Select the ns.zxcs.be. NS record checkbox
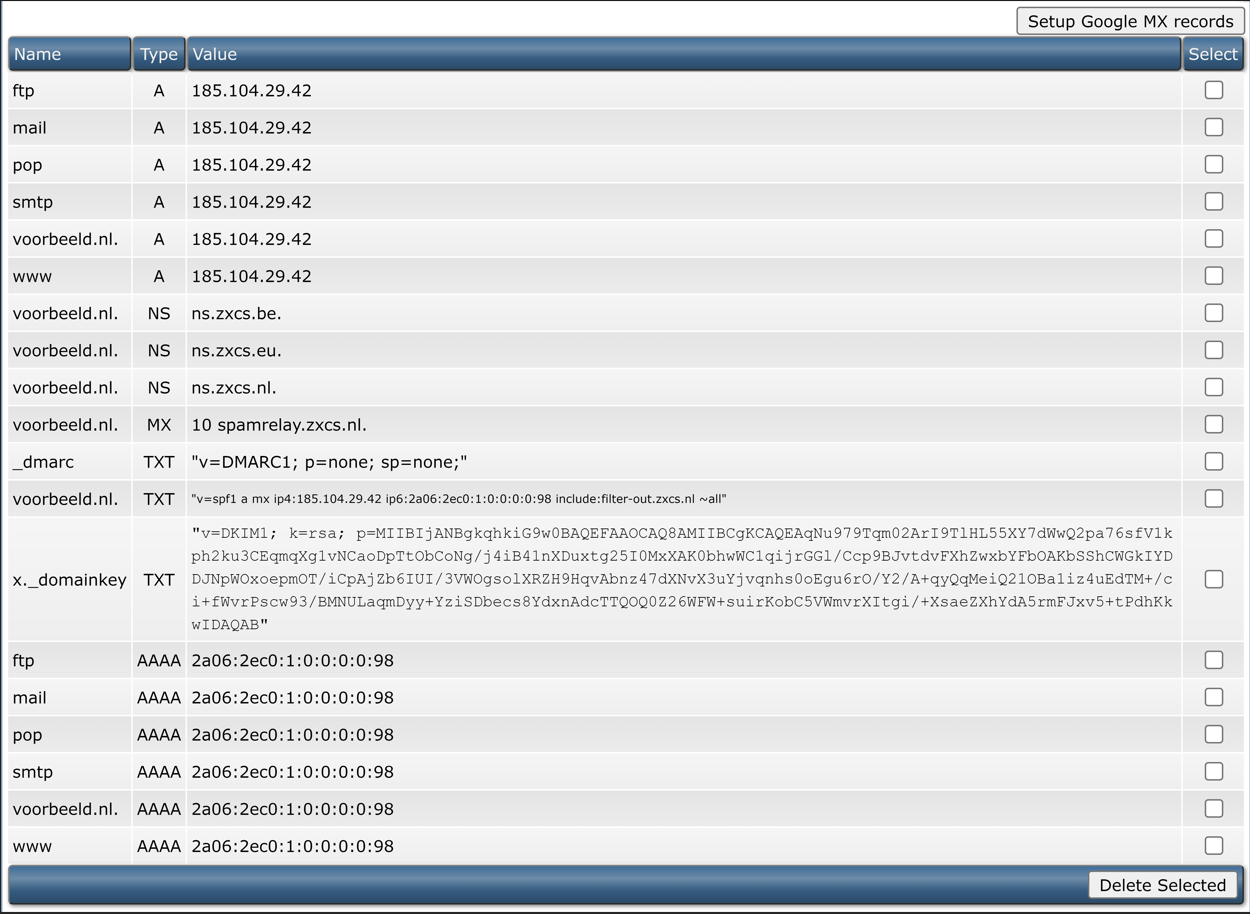This screenshot has height=914, width=1250. tap(1213, 313)
